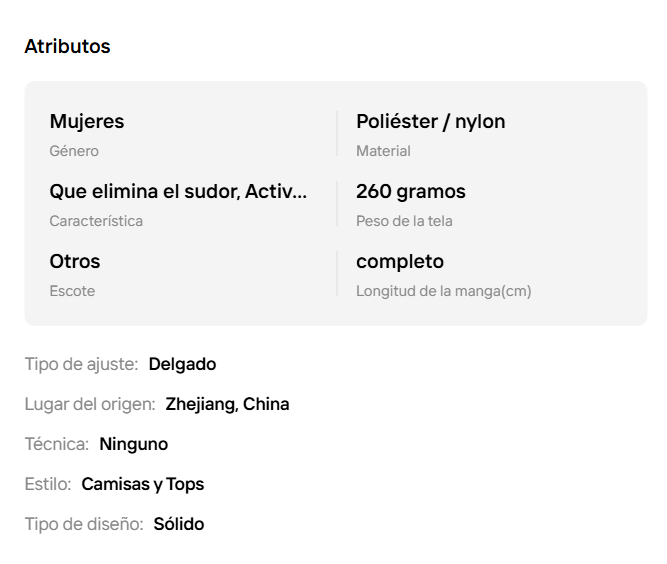Click the Delgado fit type value
Image resolution: width=667 pixels, height=564 pixels.
tap(182, 364)
